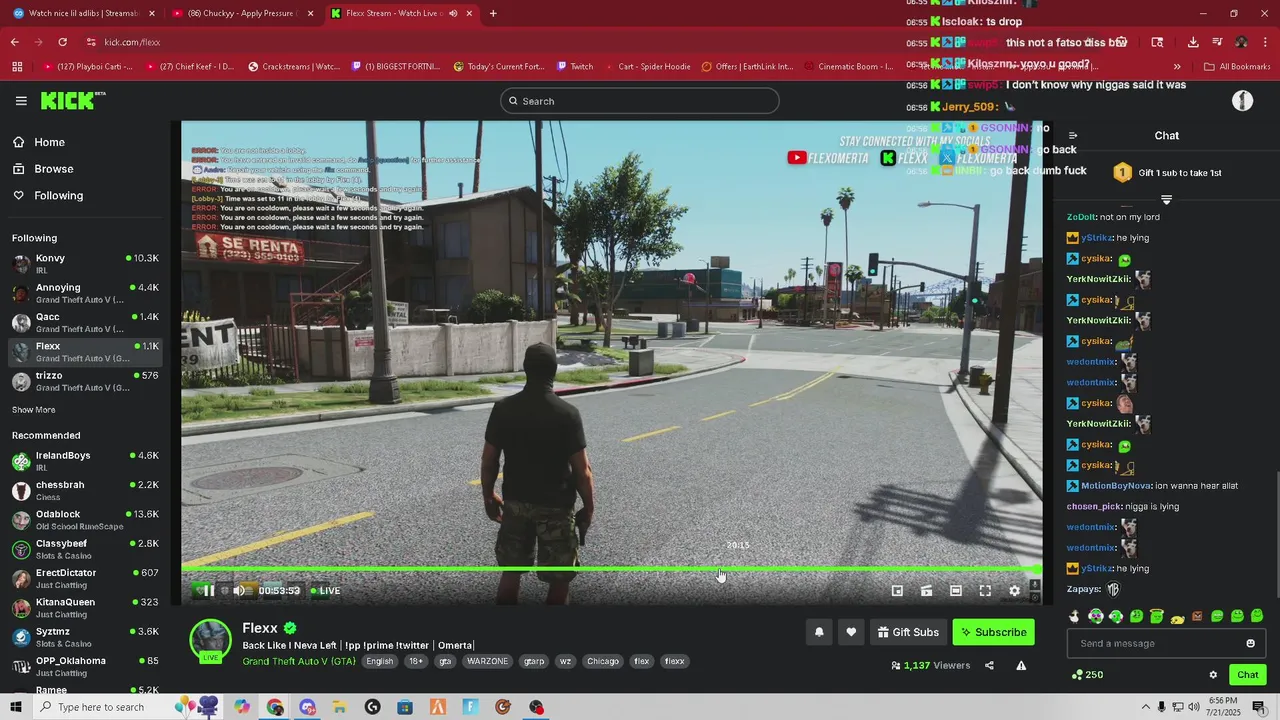Report stream using warning triangle icon
The image size is (1280, 720).
click(1021, 665)
